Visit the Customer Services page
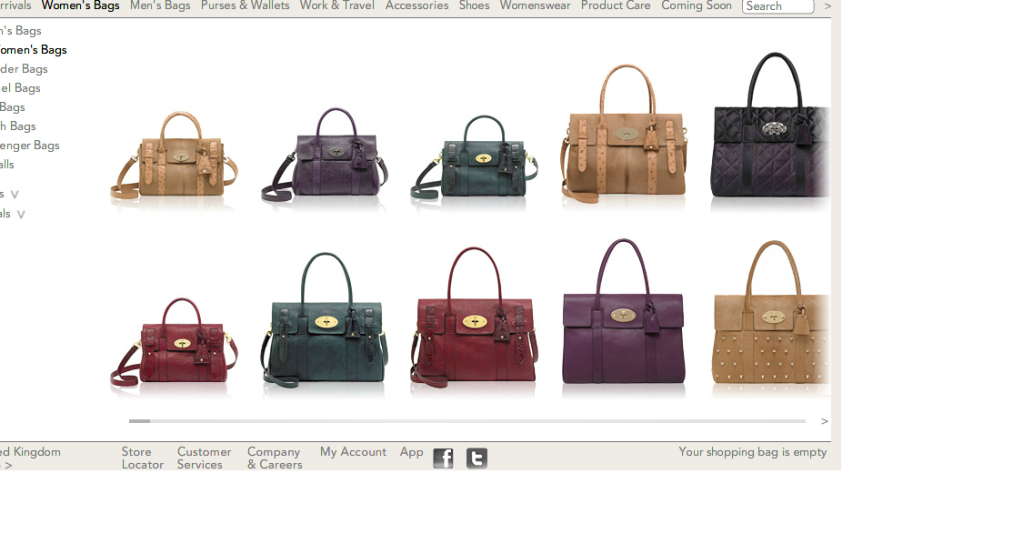 pyautogui.click(x=203, y=458)
